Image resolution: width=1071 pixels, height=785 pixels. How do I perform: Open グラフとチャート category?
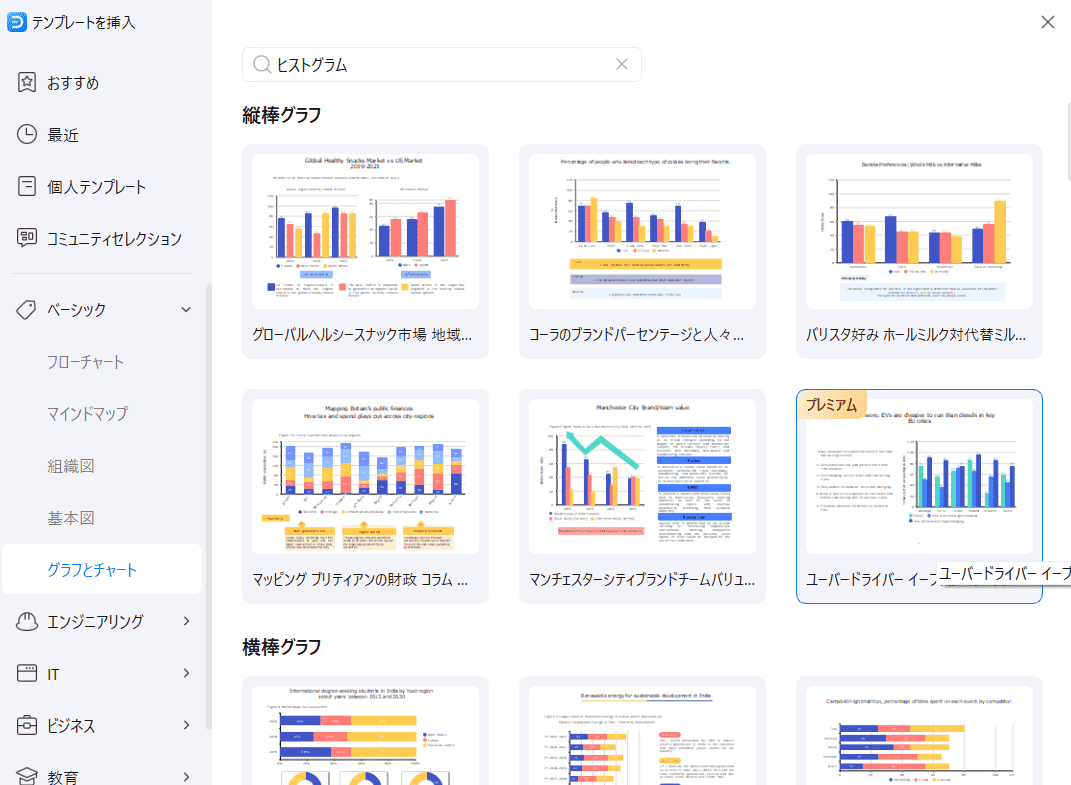point(92,570)
